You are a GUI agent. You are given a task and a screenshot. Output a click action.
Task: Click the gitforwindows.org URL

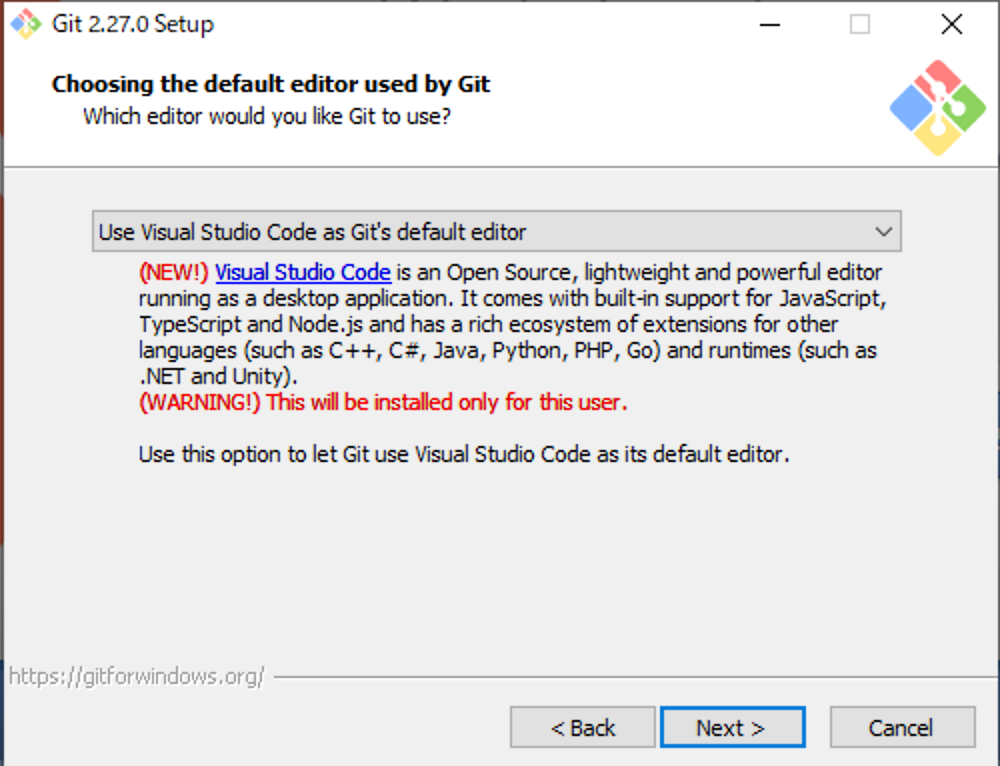point(137,677)
